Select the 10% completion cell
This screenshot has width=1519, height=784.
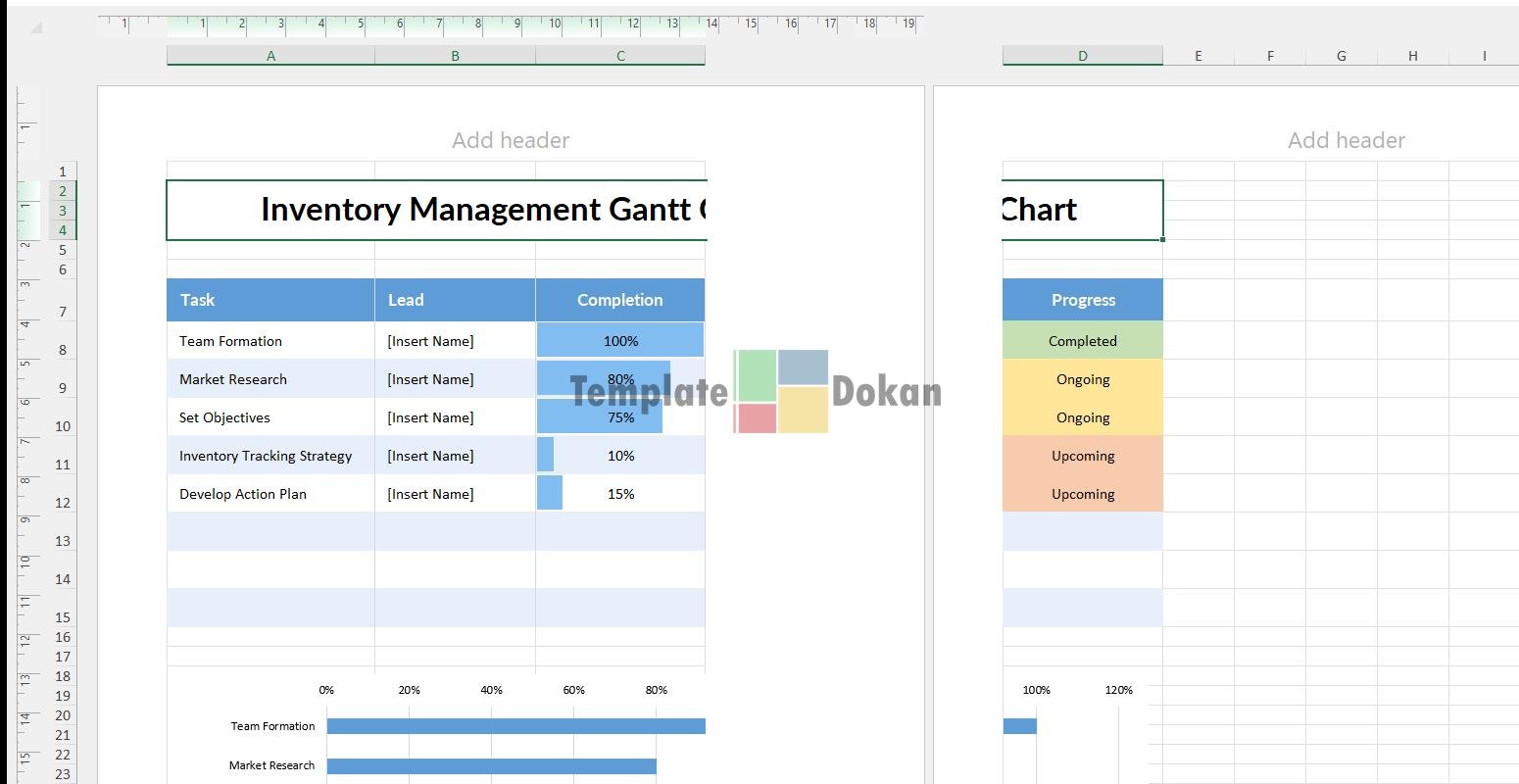pos(619,456)
